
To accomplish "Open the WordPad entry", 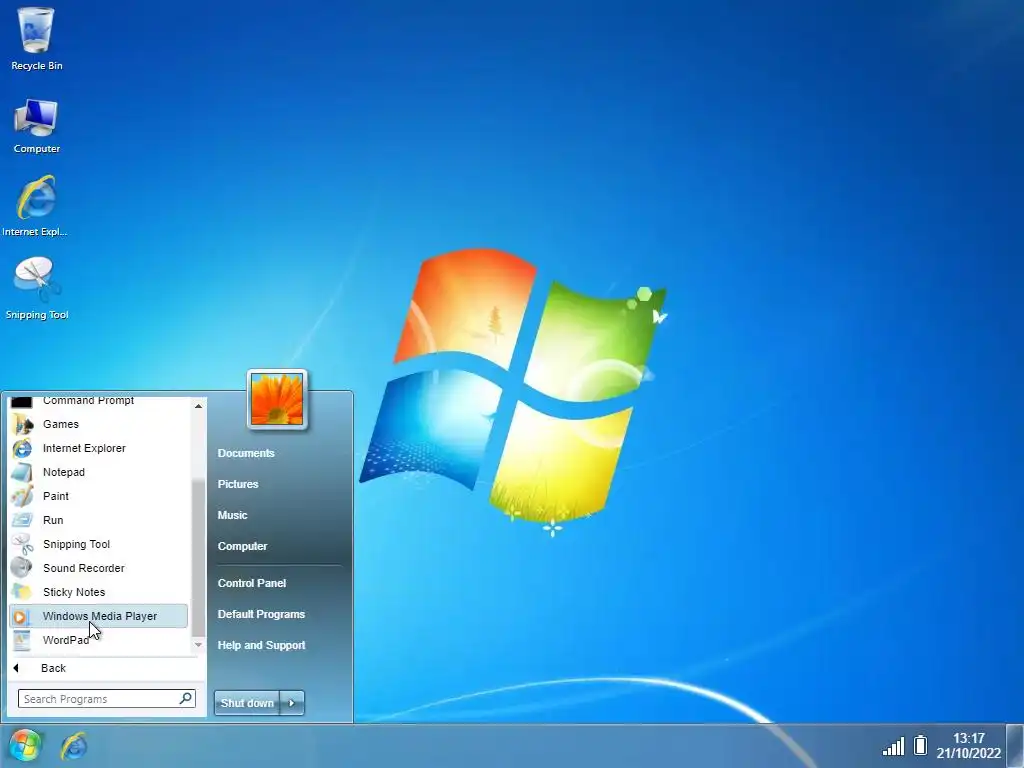I will (99, 640).
